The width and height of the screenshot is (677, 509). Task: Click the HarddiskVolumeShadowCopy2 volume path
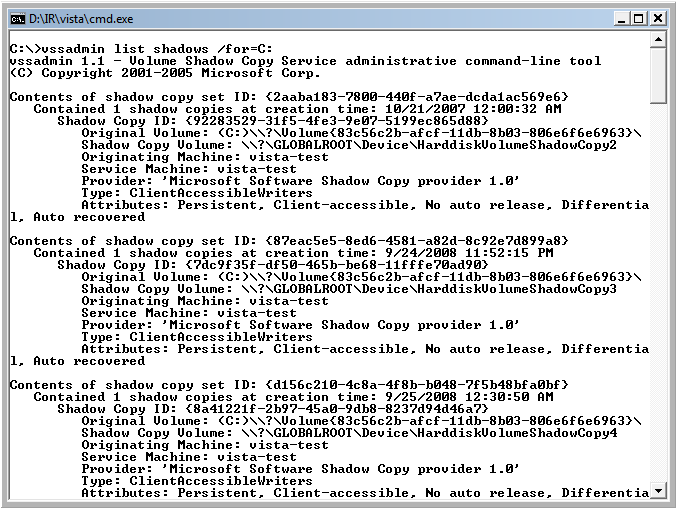pos(429,145)
